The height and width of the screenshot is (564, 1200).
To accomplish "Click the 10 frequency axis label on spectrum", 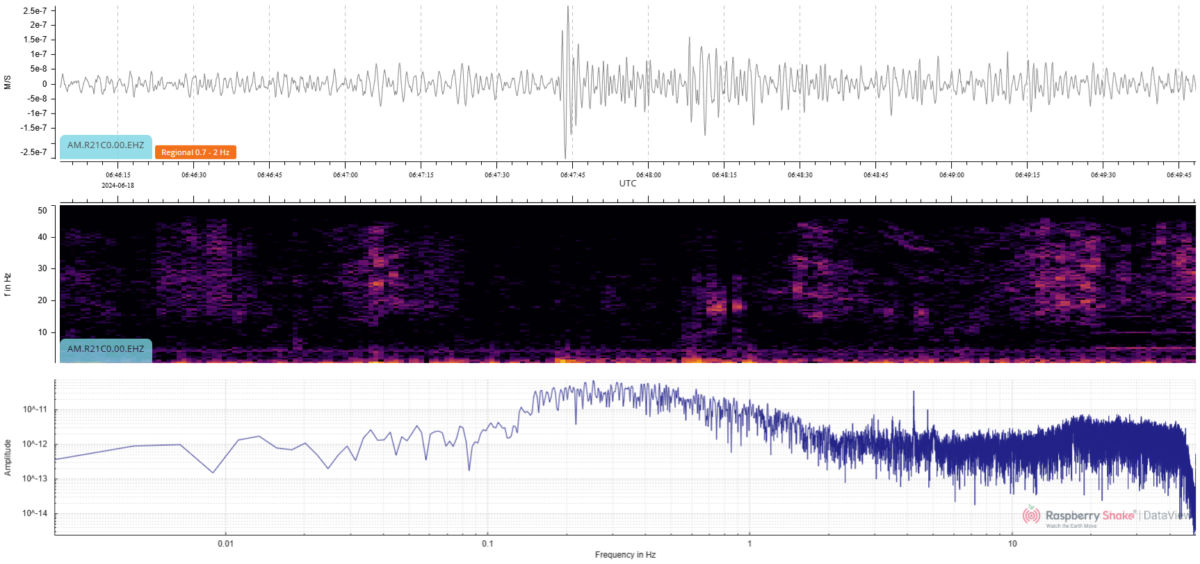I will pyautogui.click(x=1012, y=544).
